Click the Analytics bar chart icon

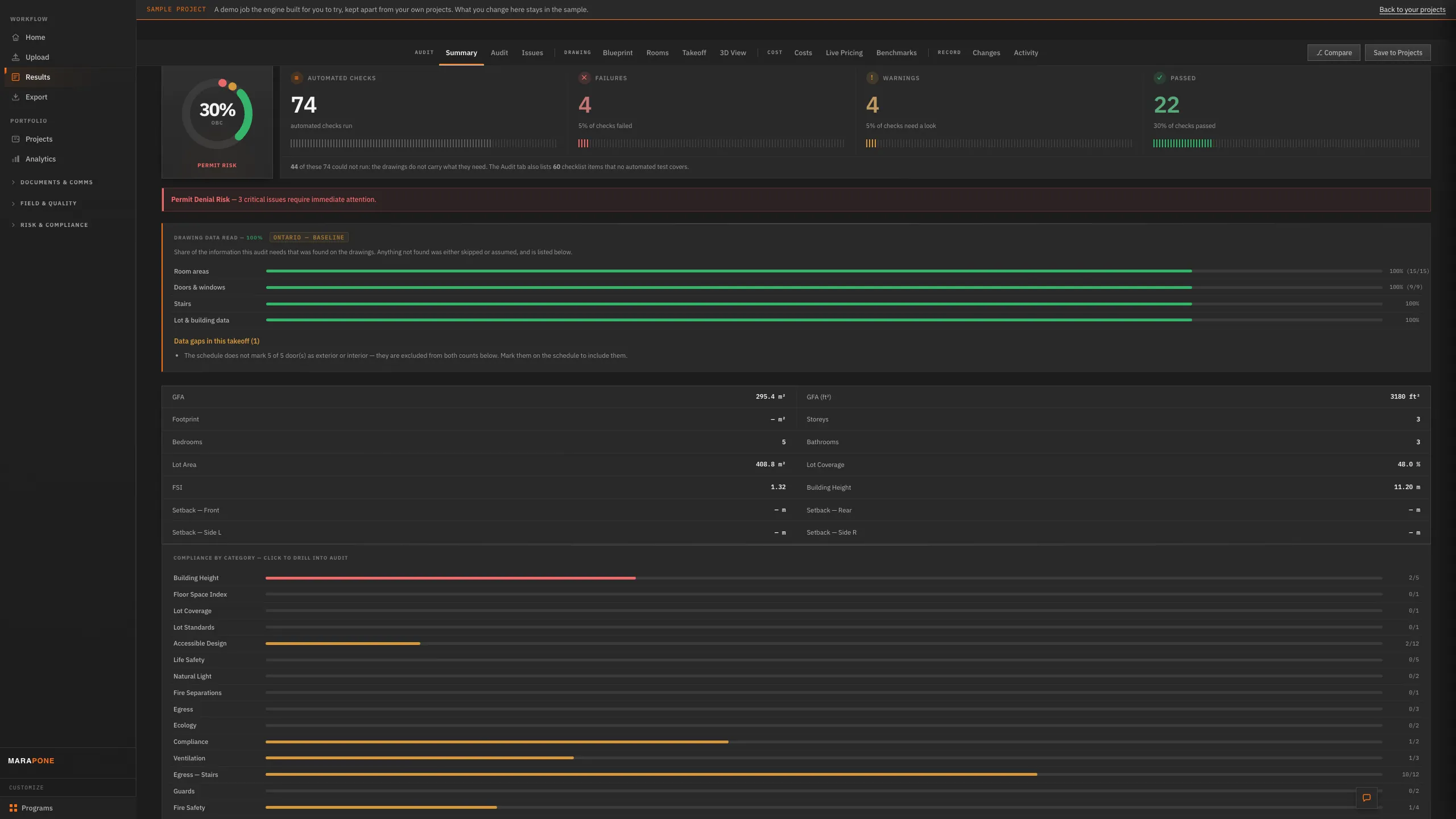click(x=15, y=159)
